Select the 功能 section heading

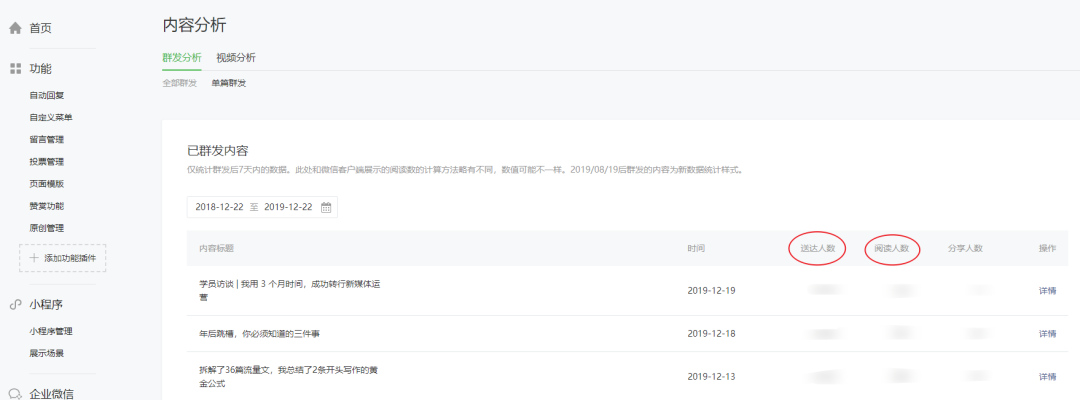(41, 69)
